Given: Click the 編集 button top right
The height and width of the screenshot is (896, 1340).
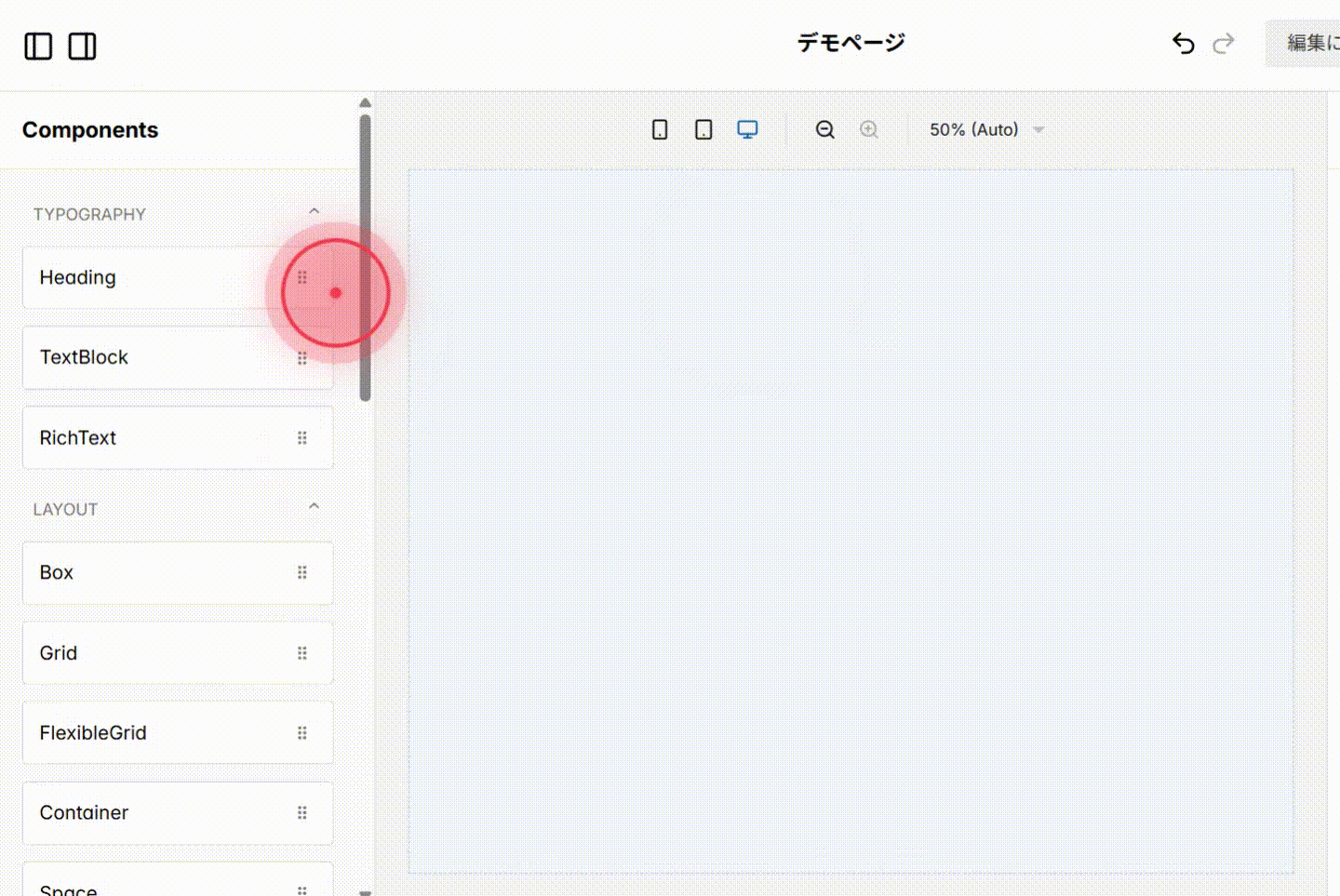Looking at the screenshot, I should point(1309,43).
